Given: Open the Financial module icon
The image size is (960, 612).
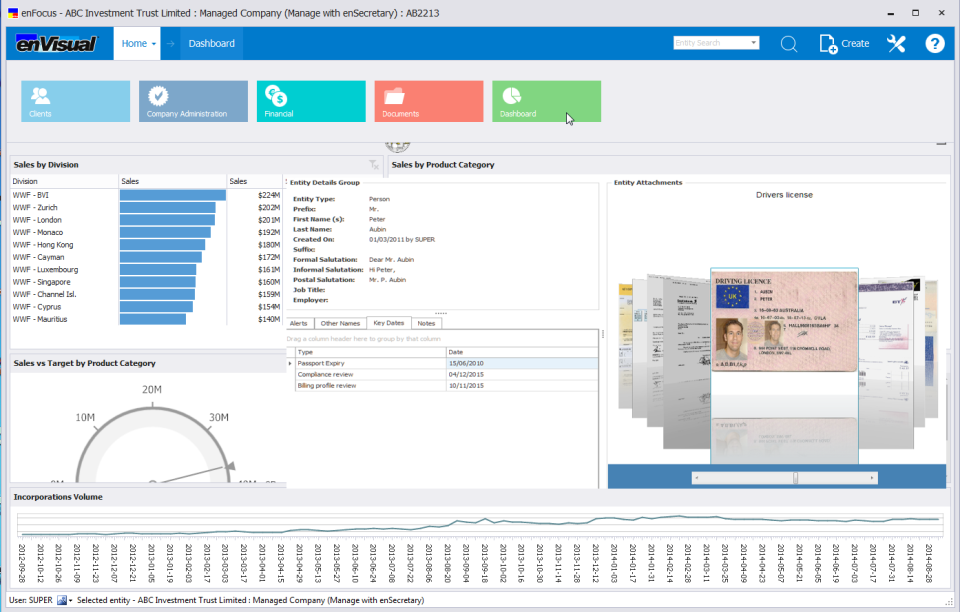Looking at the screenshot, I should point(275,95).
